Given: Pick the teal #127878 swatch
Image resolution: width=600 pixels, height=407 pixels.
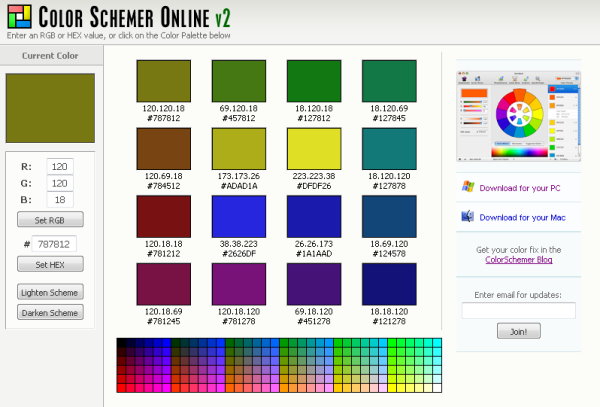Looking at the screenshot, I should [389, 149].
